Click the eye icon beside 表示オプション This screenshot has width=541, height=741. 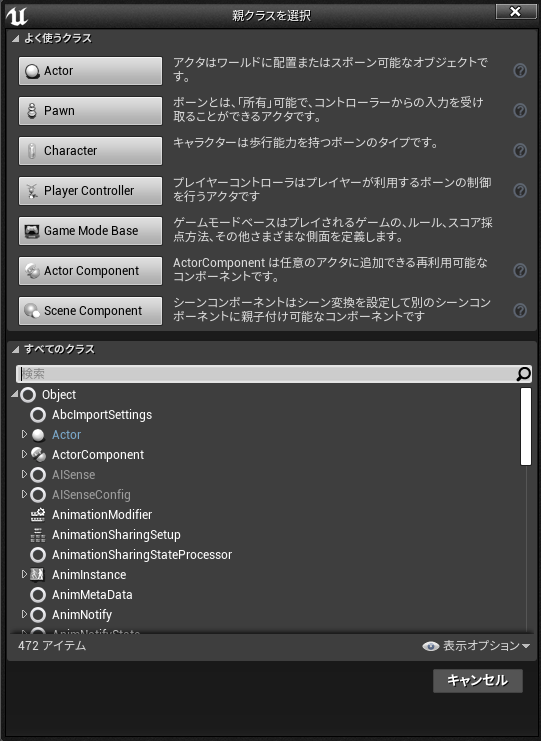click(x=430, y=646)
